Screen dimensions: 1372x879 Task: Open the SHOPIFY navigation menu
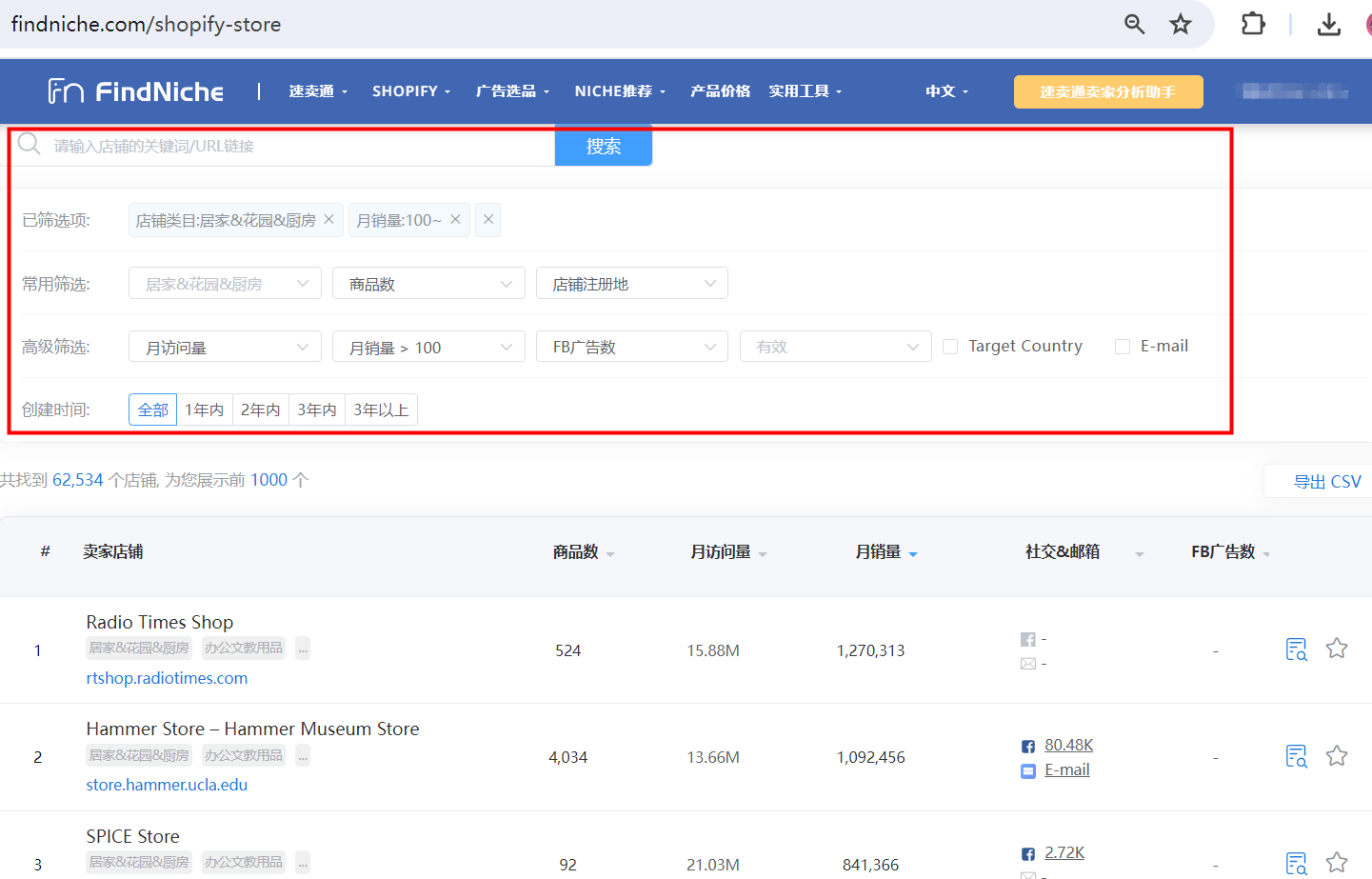click(410, 91)
